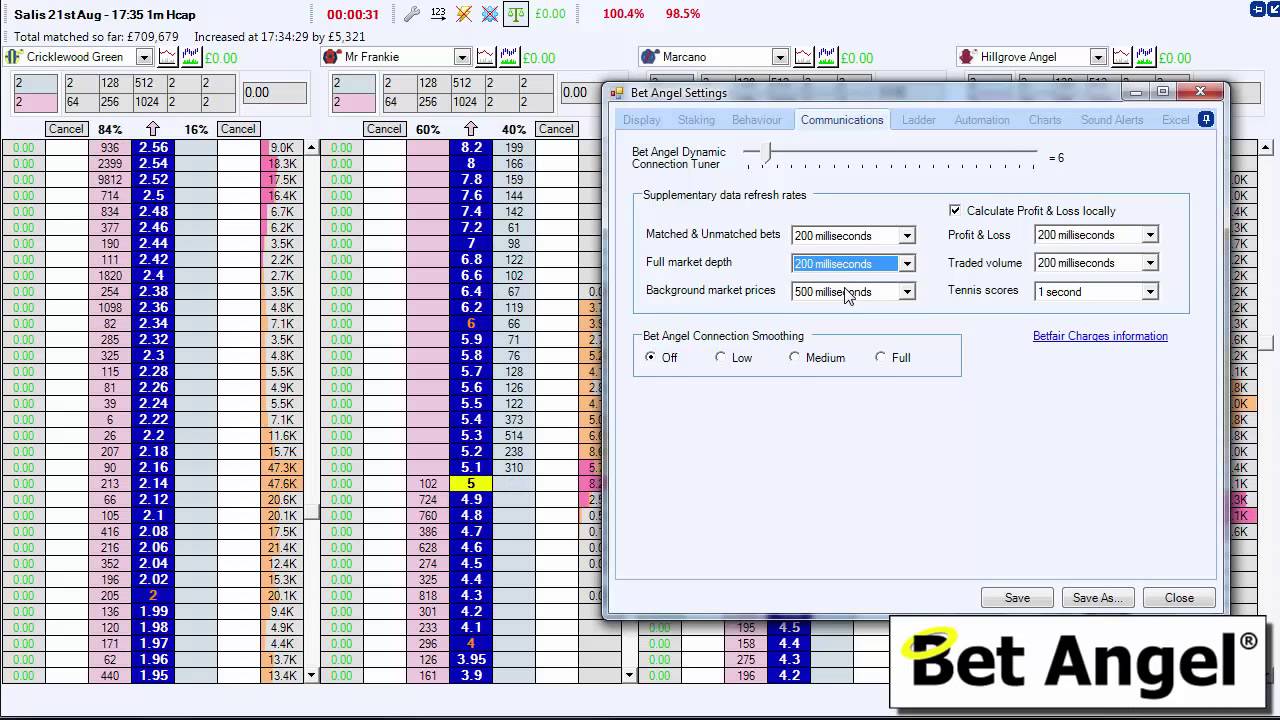This screenshot has width=1280, height=720.
Task: Expand Marcano runner selector dropdown
Action: (x=780, y=57)
